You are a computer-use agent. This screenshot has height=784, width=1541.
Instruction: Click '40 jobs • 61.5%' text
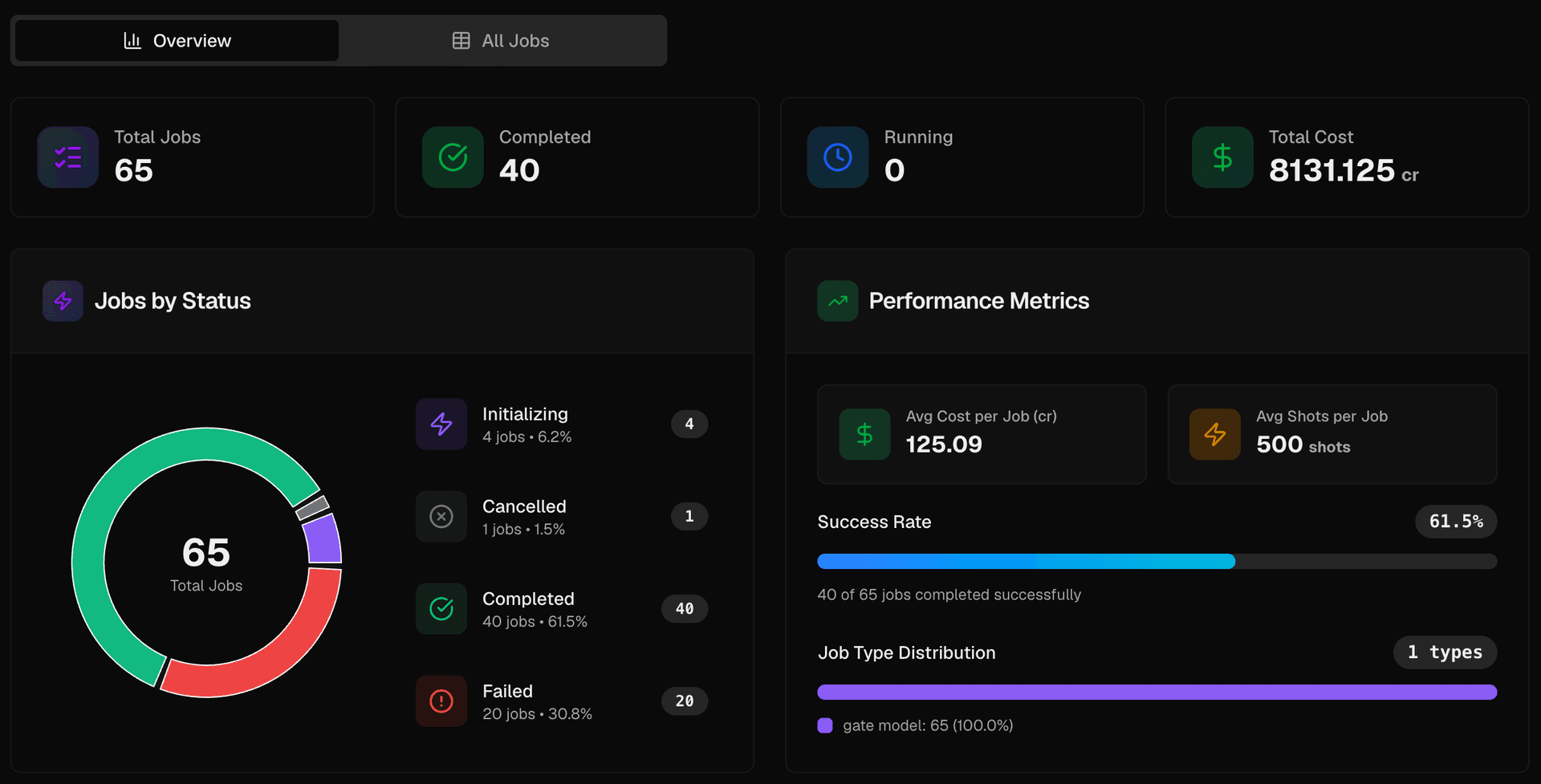point(535,622)
